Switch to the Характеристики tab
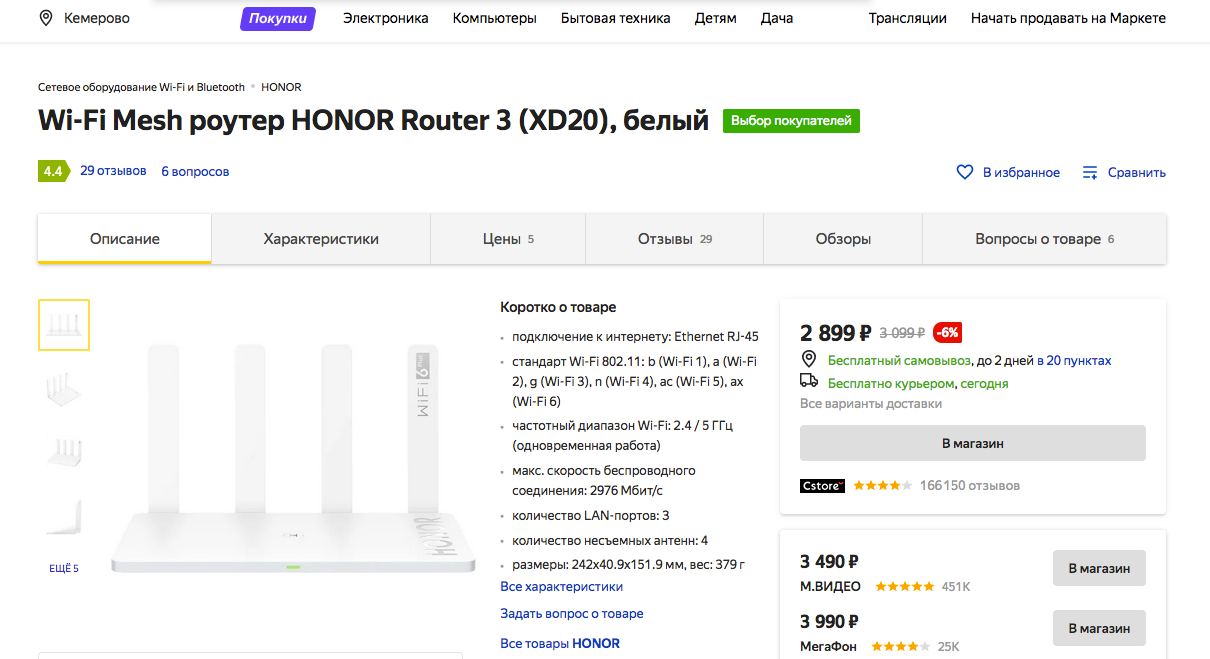 tap(321, 239)
